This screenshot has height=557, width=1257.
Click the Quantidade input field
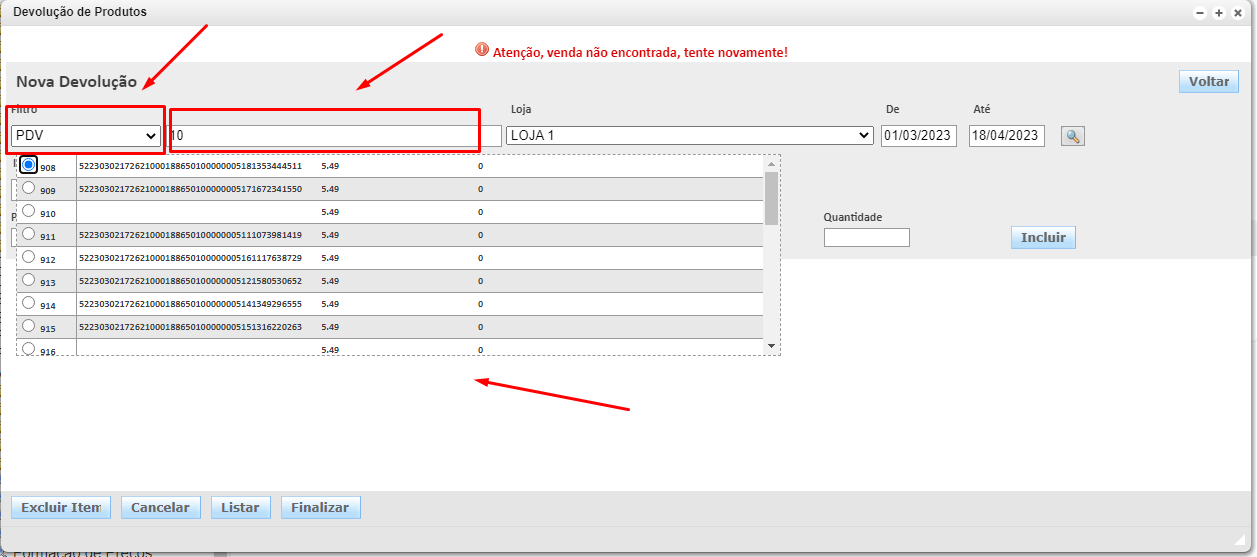tap(866, 238)
